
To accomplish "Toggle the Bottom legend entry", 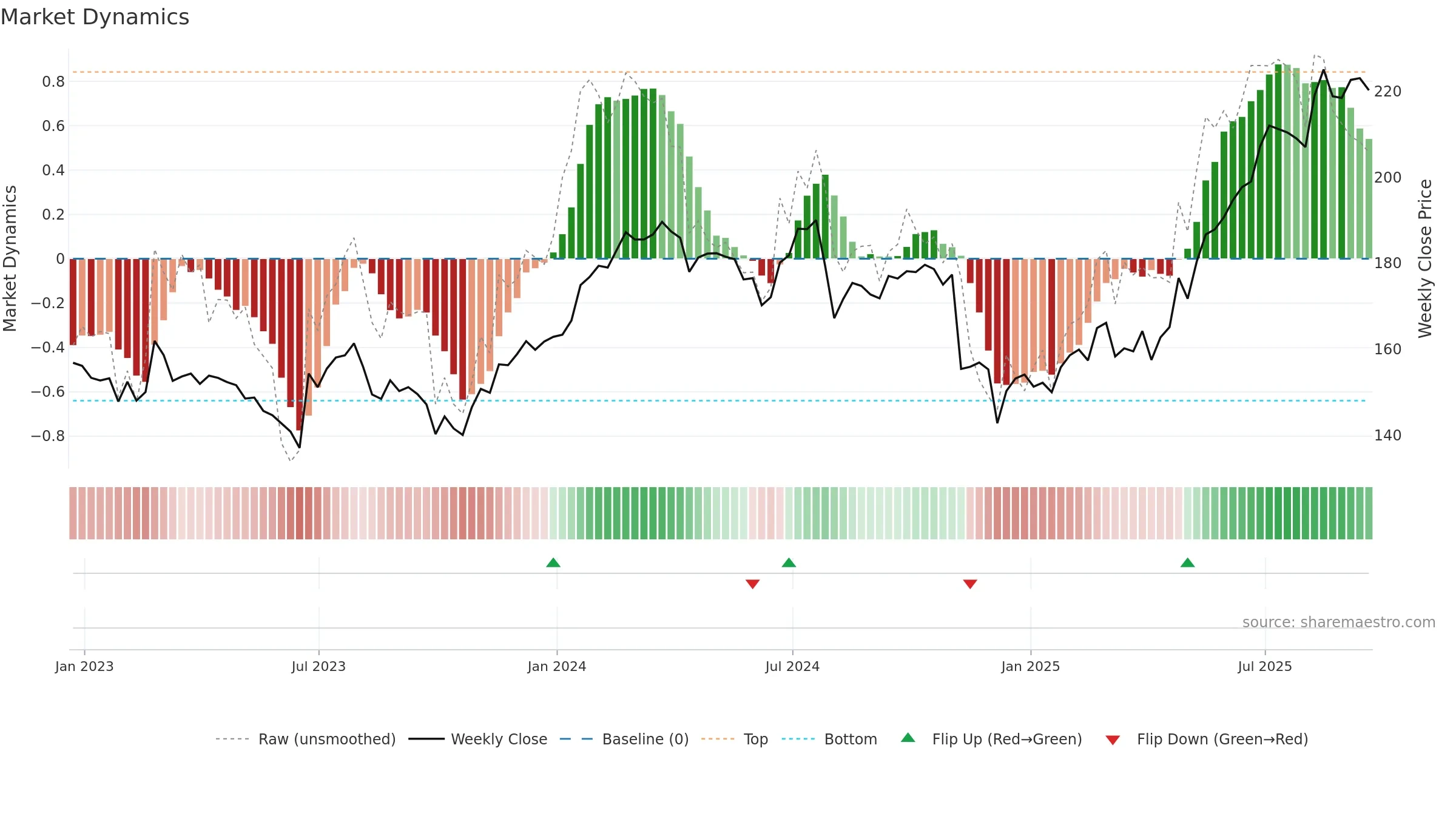I will pyautogui.click(x=829, y=739).
